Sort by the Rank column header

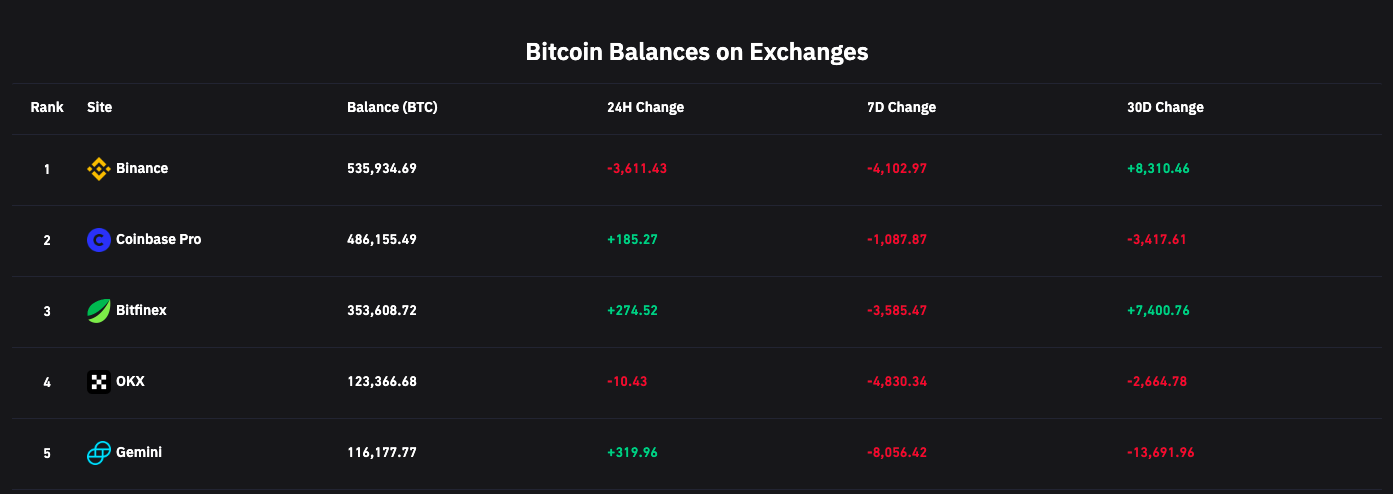pyautogui.click(x=47, y=108)
